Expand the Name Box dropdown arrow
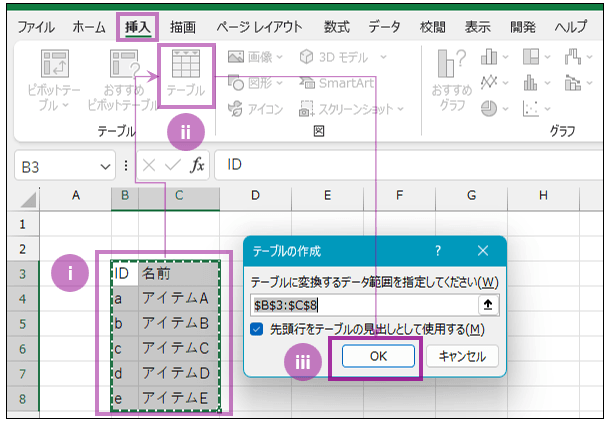The width and height of the screenshot is (611, 427). pyautogui.click(x=105, y=167)
